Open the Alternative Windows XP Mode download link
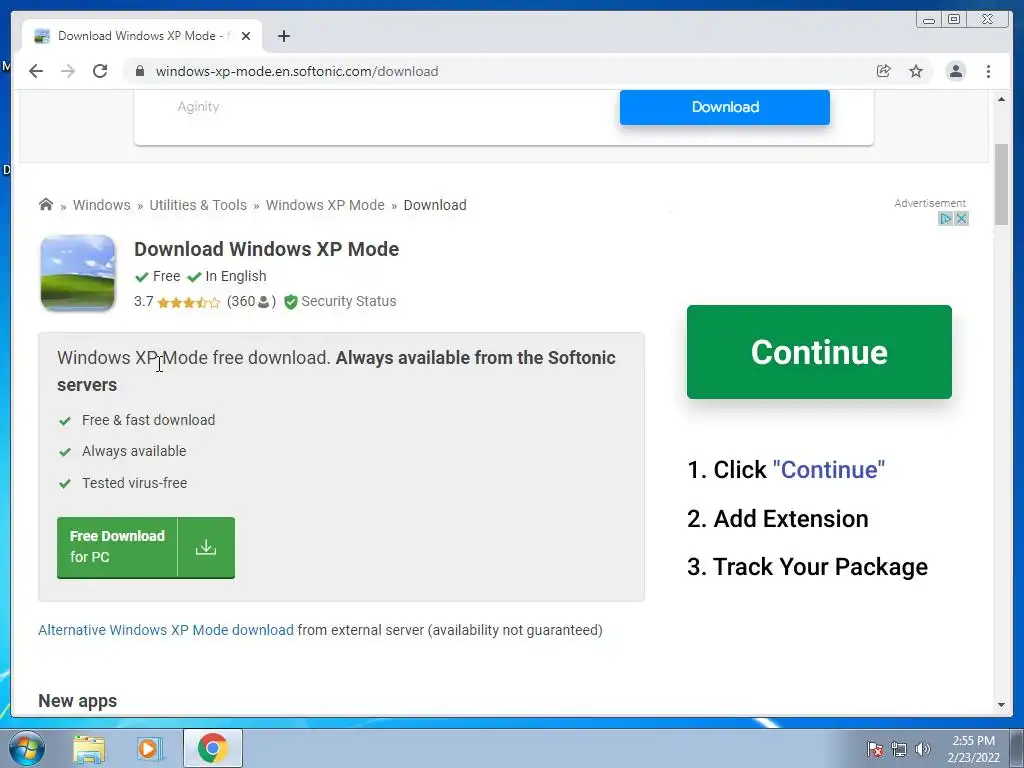 point(166,630)
